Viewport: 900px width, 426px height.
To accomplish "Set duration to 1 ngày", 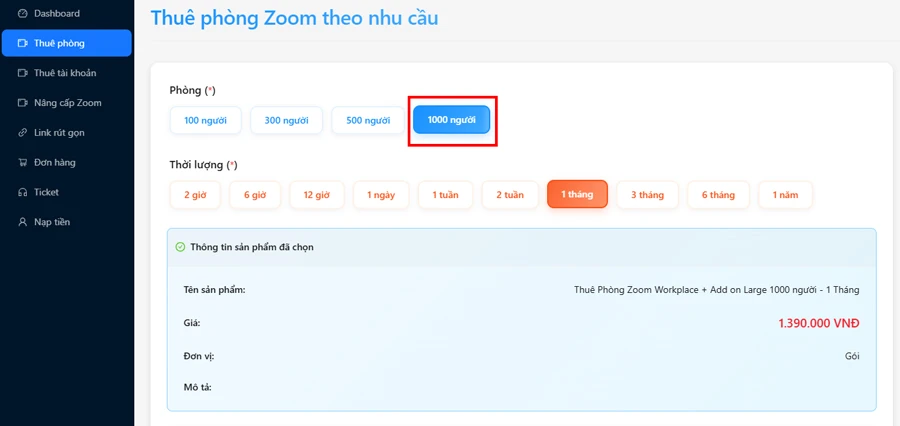I will pyautogui.click(x=380, y=195).
